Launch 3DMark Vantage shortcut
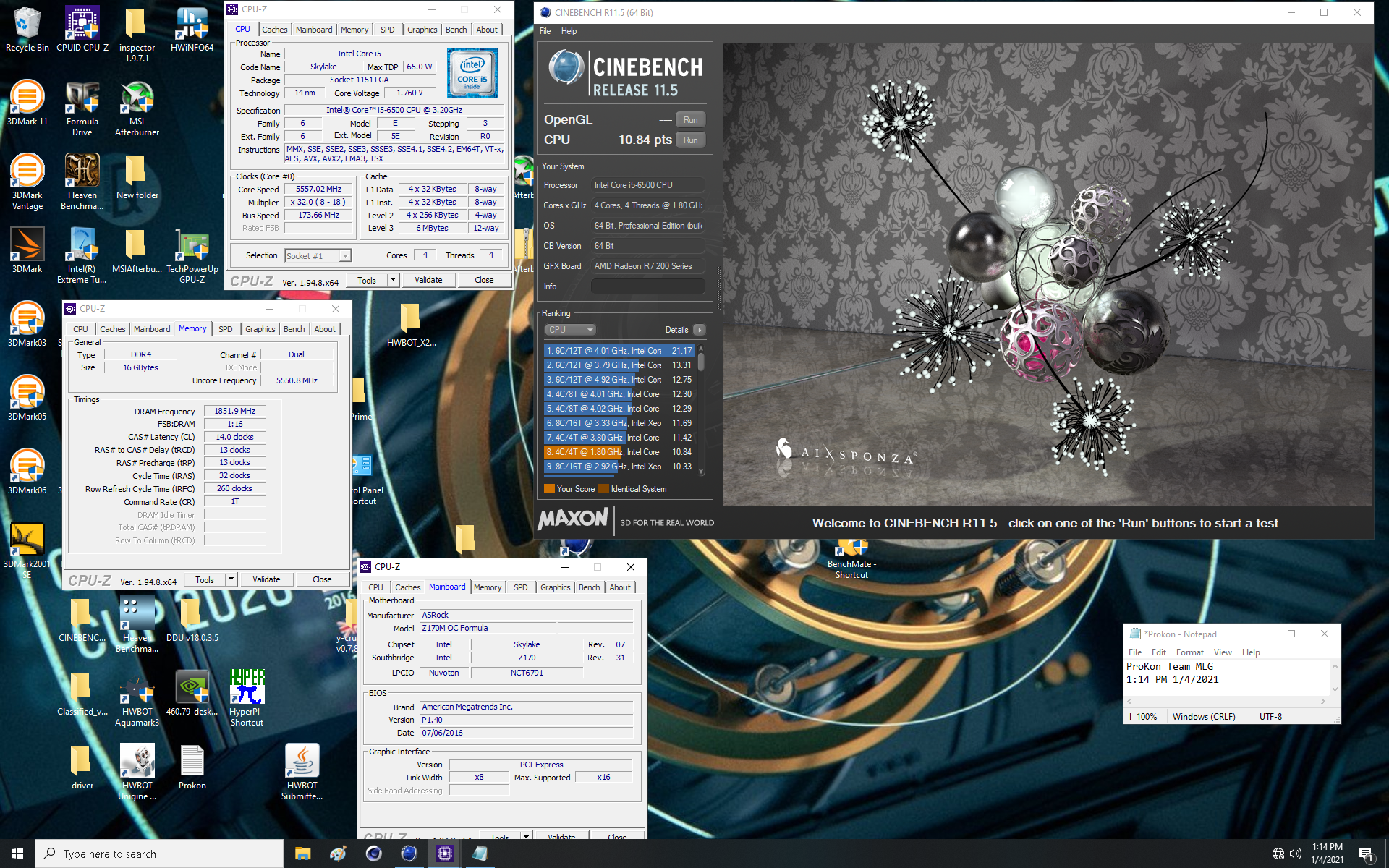Screen dimensions: 1389x868 (x=27, y=182)
